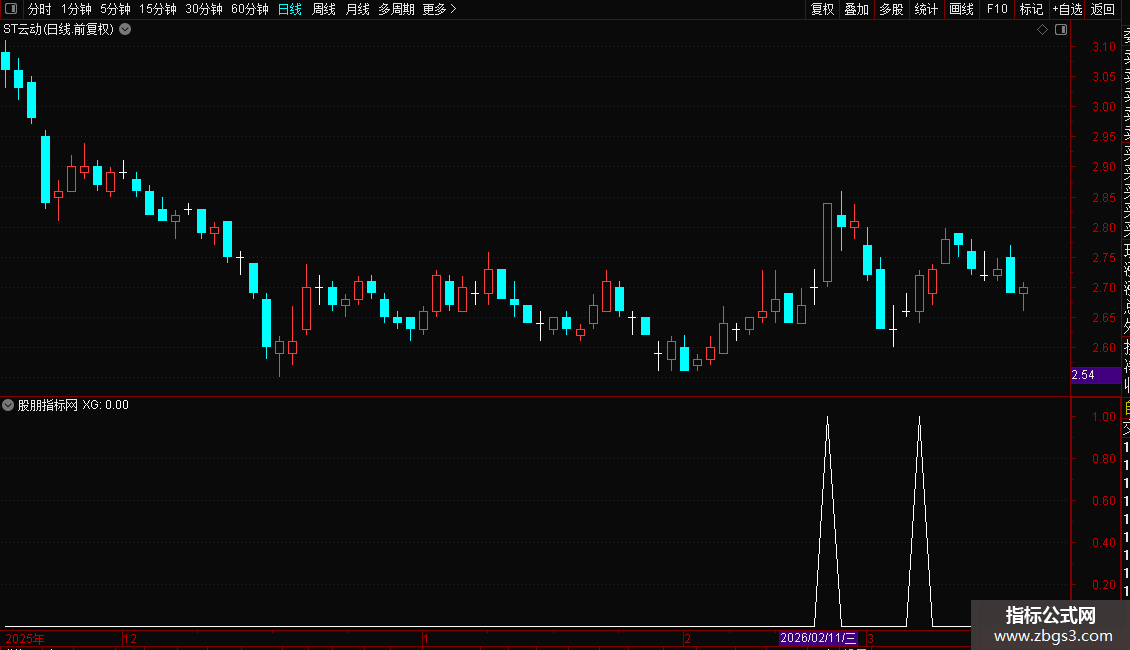
Task: Toggle the chart window layout icon
Action: click(x=1061, y=30)
